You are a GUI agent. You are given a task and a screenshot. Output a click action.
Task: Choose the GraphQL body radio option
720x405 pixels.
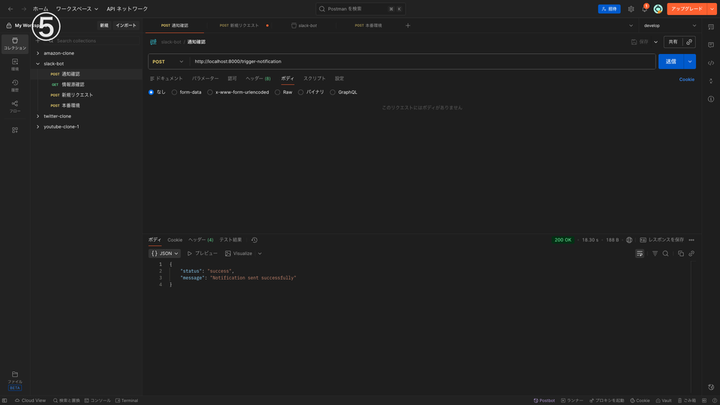coord(333,92)
